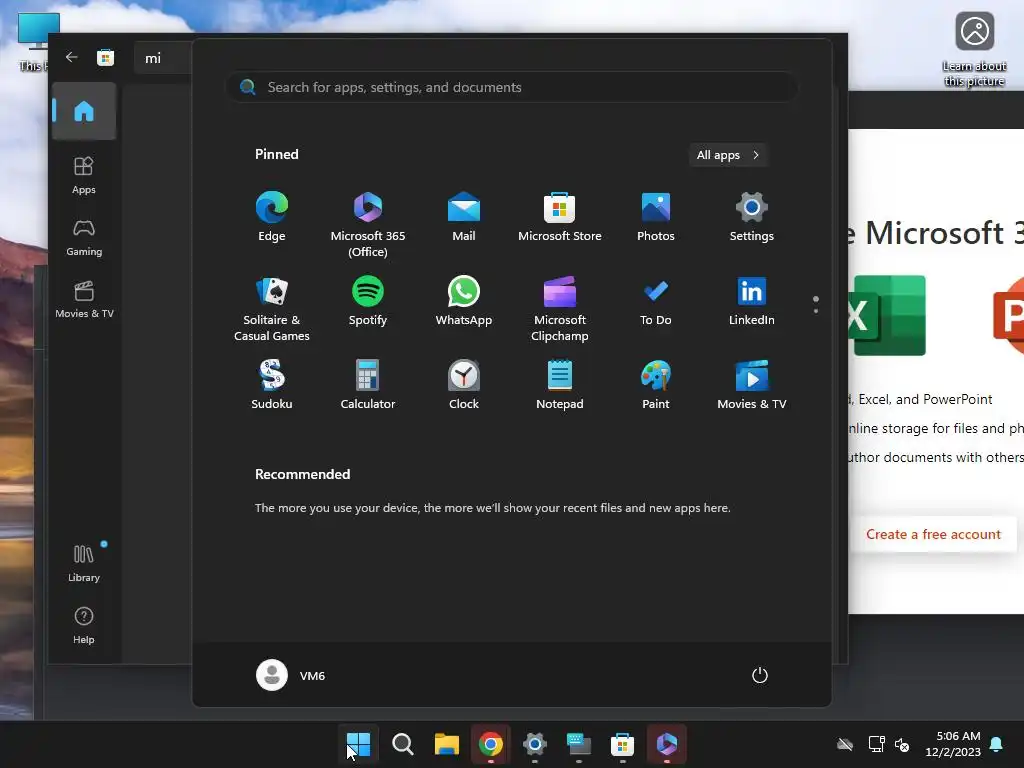Click the Windows Start button on taskbar
The image size is (1024, 768).
[x=358, y=744]
